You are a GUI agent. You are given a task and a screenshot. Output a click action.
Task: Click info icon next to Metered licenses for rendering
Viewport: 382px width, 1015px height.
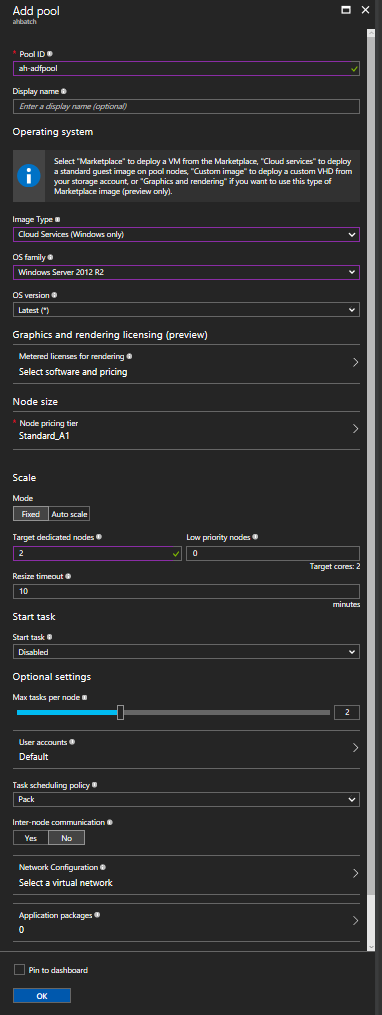(129, 357)
